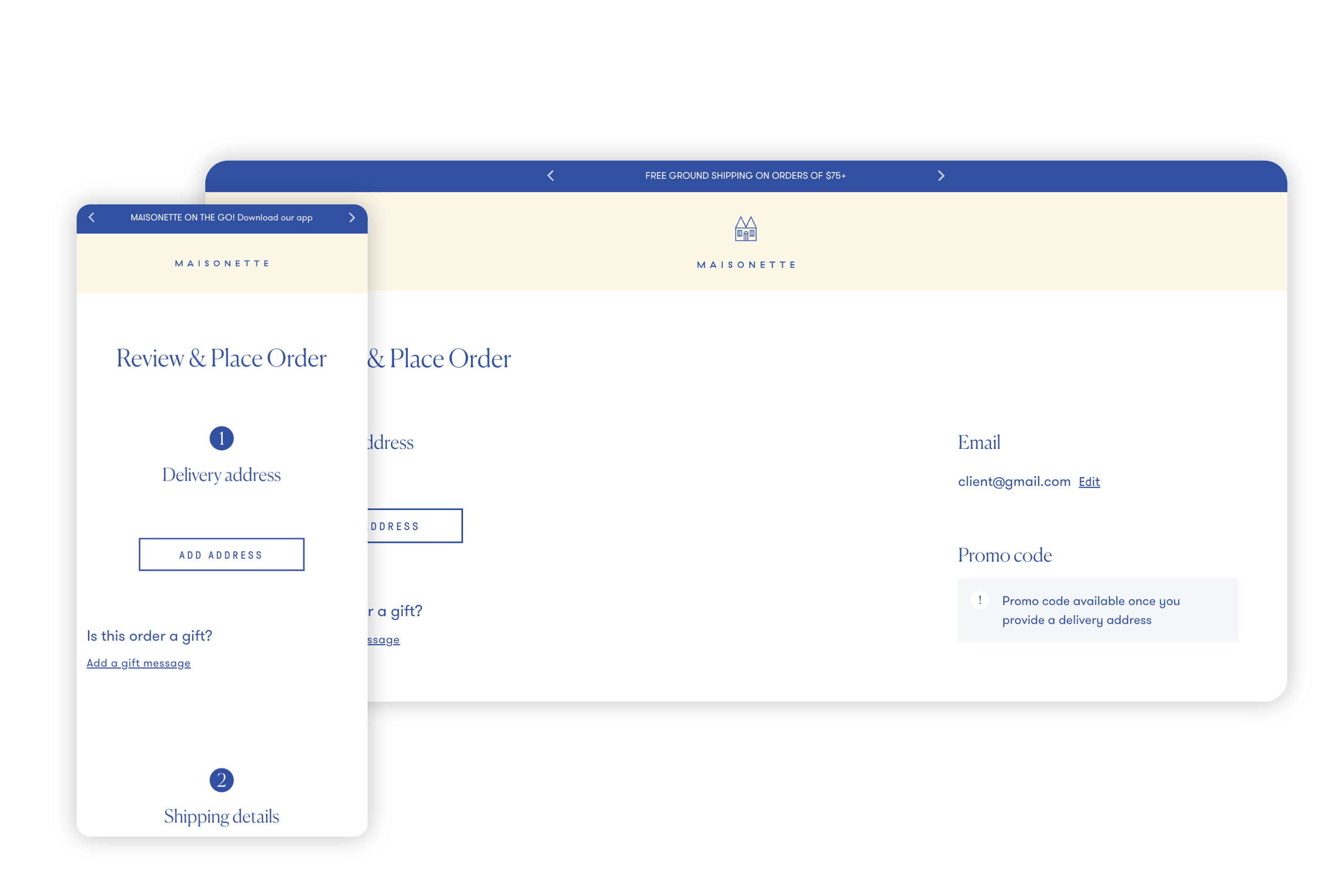Click the desktop MAISONETTE wordmark
Image resolution: width=1343 pixels, height=896 pixels.
[745, 265]
